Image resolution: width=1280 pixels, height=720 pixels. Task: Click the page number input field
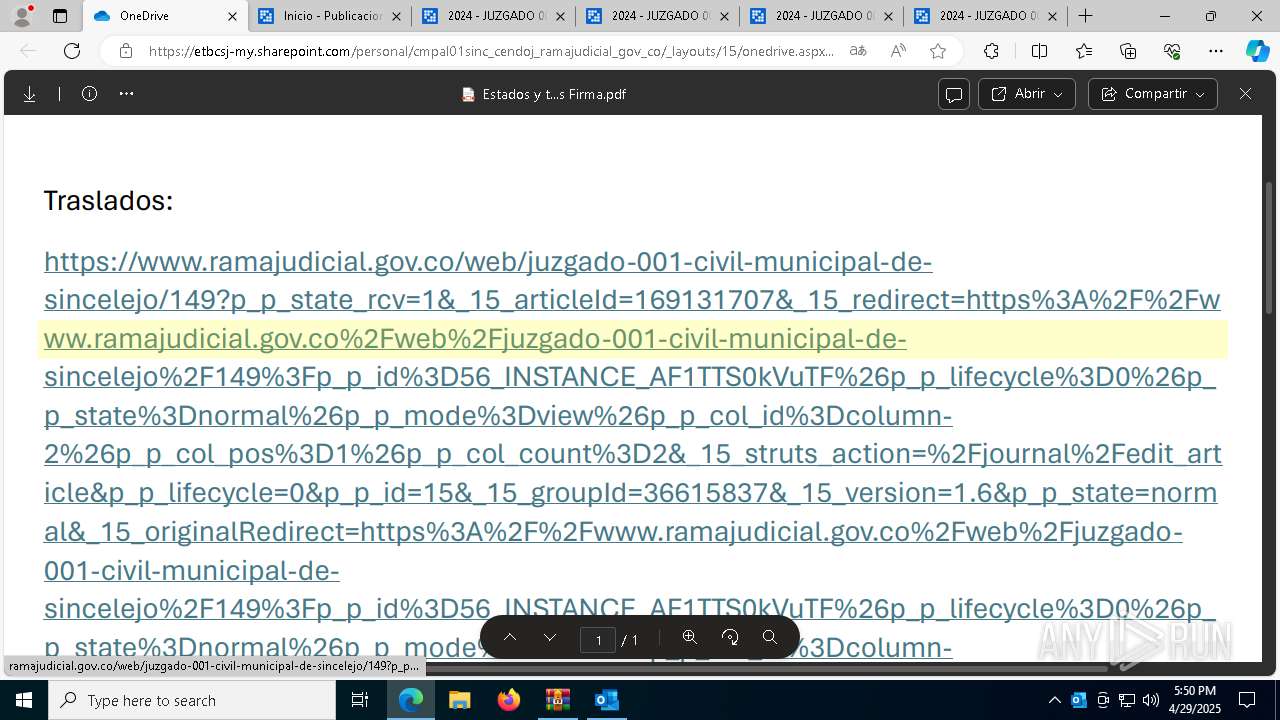click(x=598, y=639)
